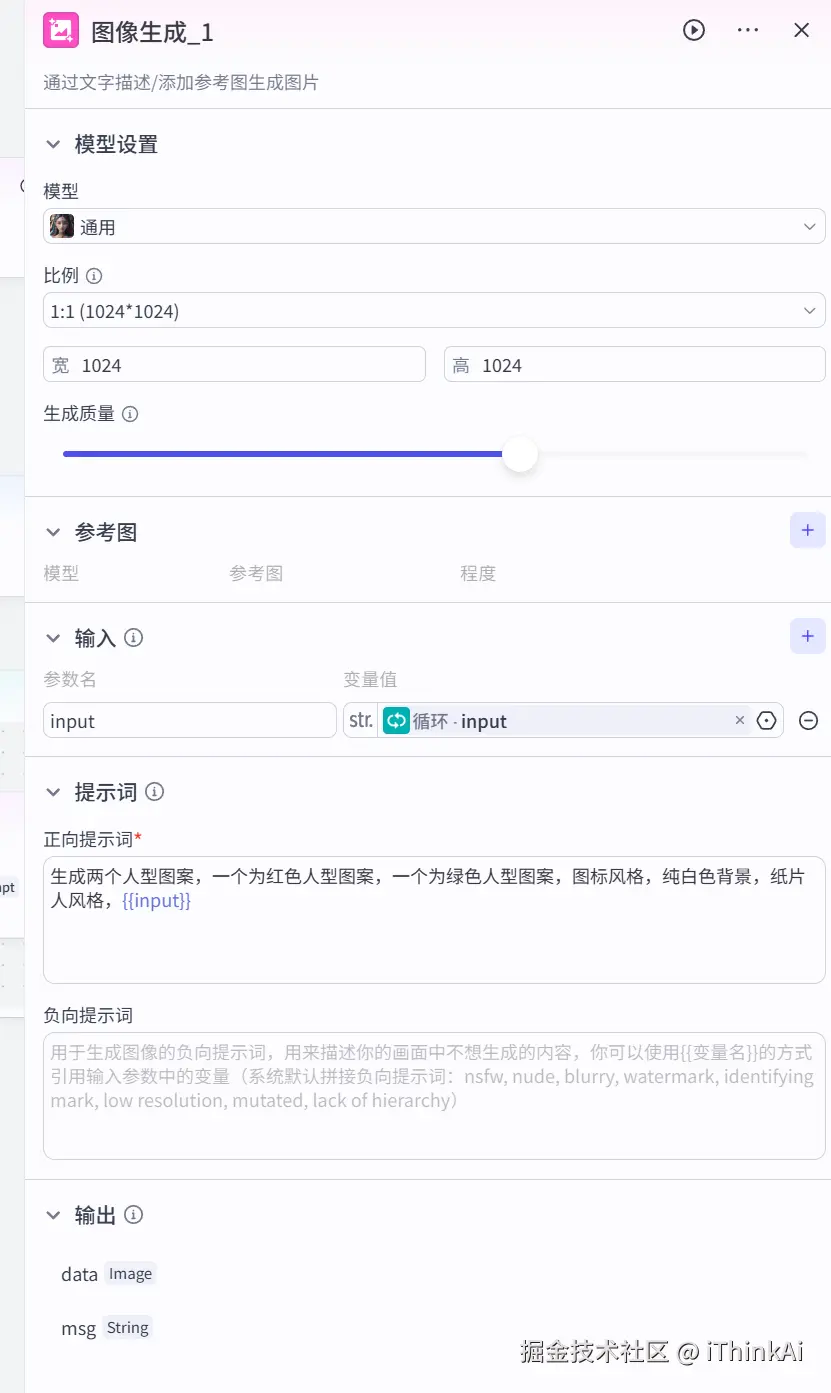The width and height of the screenshot is (831, 1393).
Task: Click the pink image generation node icon
Action: (x=60, y=30)
